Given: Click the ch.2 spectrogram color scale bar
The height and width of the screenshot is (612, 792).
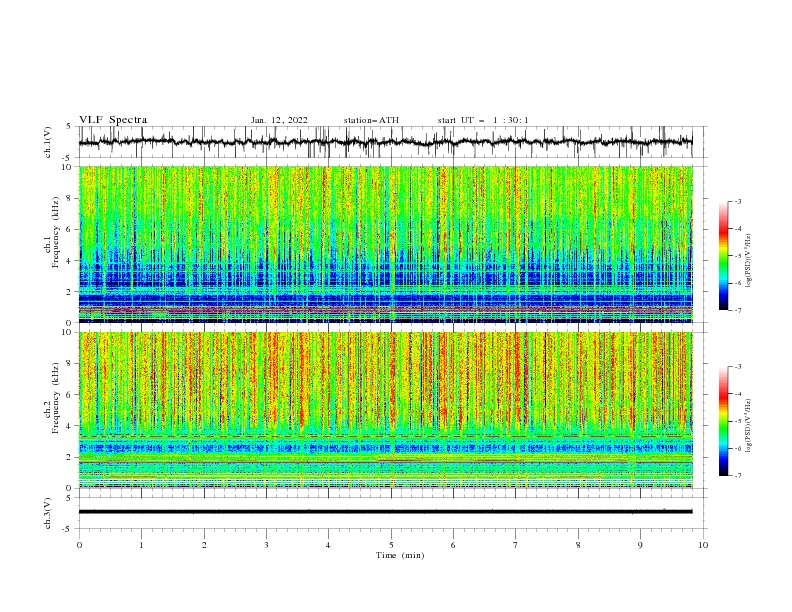Looking at the screenshot, I should pos(723,421).
